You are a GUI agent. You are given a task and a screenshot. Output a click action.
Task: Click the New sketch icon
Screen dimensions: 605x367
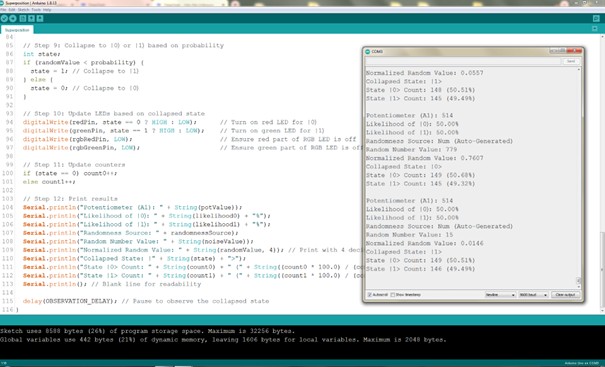pos(23,18)
